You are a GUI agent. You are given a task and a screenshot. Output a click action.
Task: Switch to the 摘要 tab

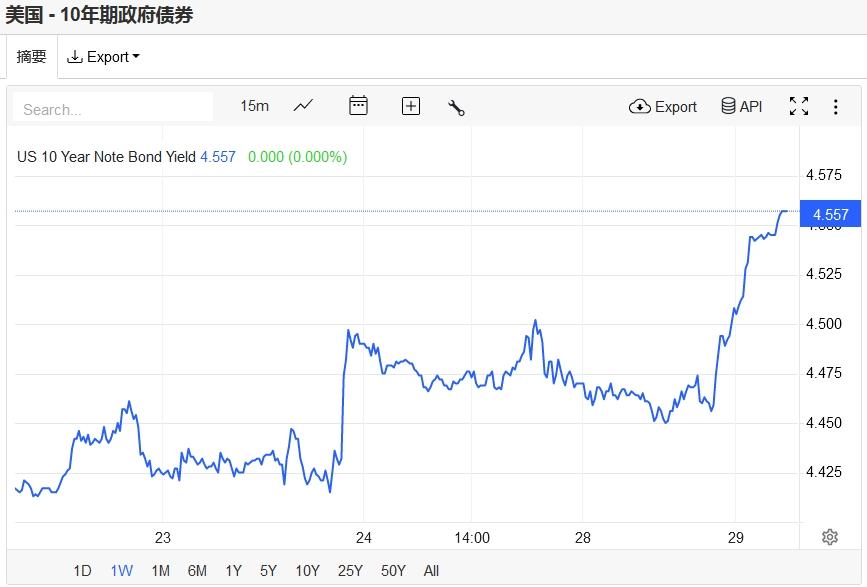[32, 57]
